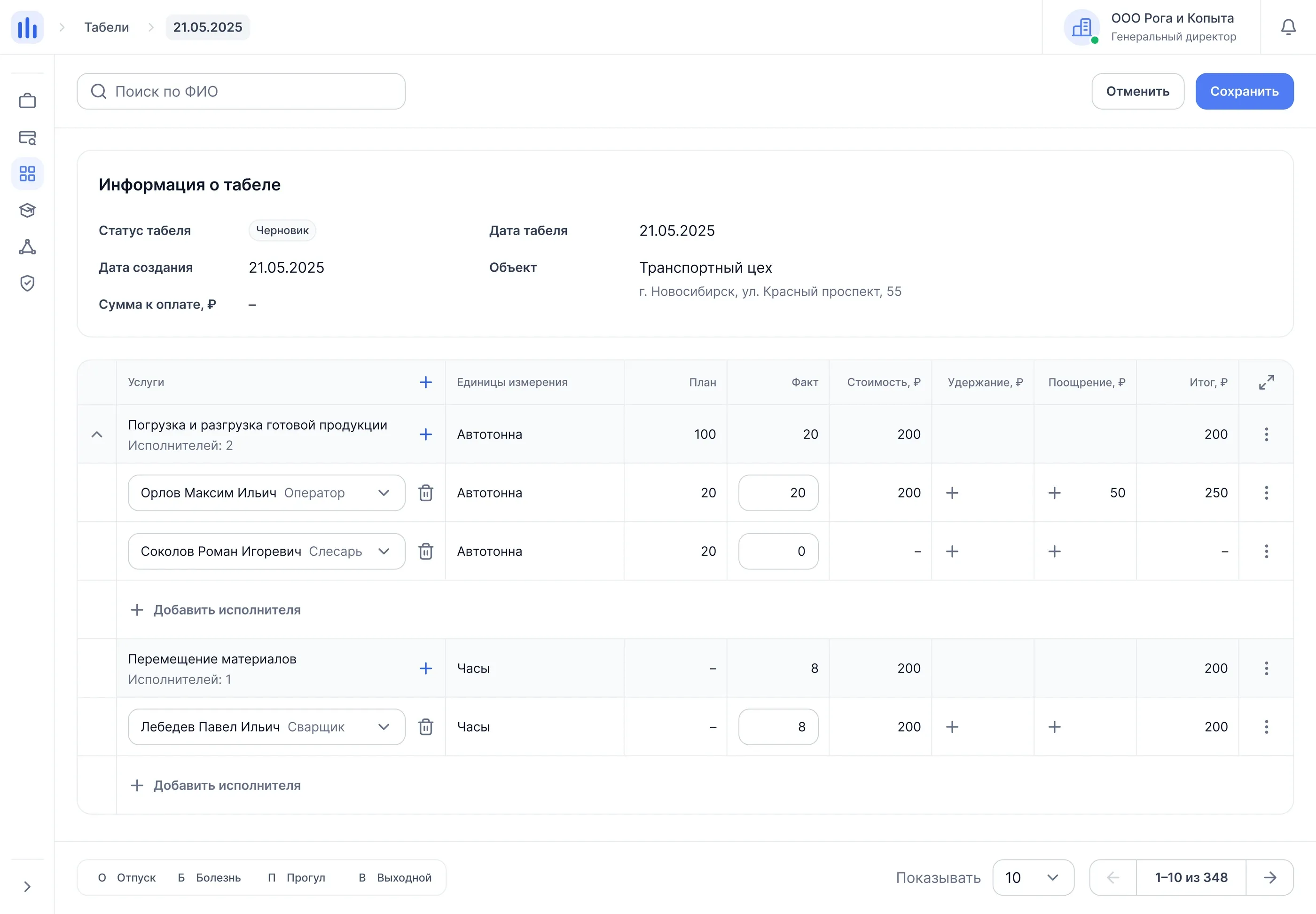Open Соколов Роман Игоревич executor dropdown

point(267,551)
